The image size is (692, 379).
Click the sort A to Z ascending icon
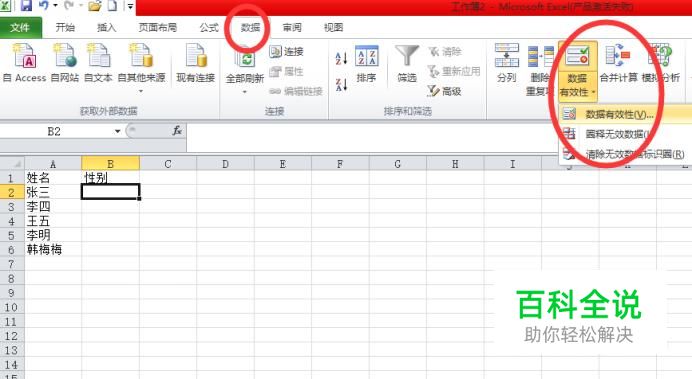(341, 58)
